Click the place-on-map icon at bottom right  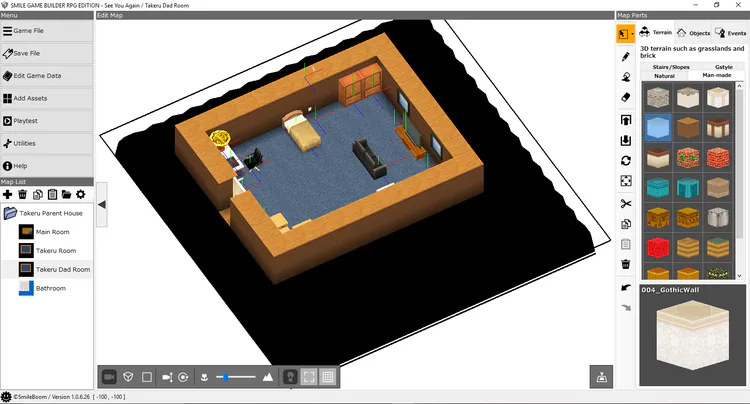(601, 377)
